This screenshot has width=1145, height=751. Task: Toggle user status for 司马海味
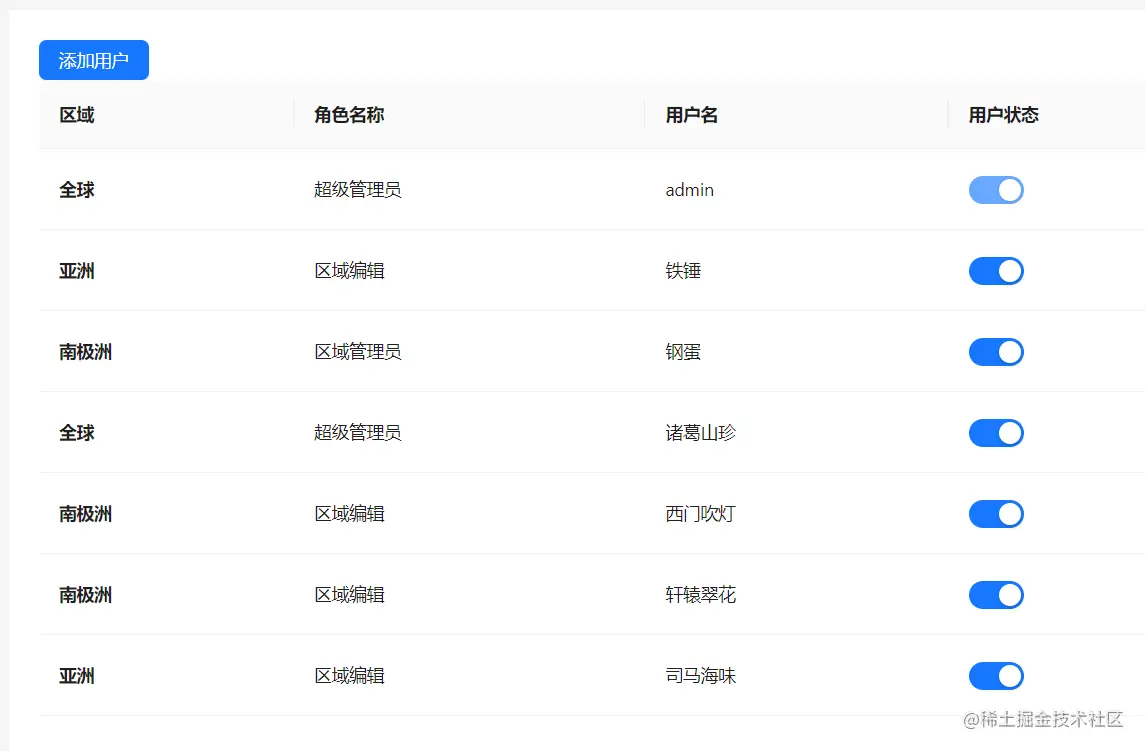click(x=996, y=676)
